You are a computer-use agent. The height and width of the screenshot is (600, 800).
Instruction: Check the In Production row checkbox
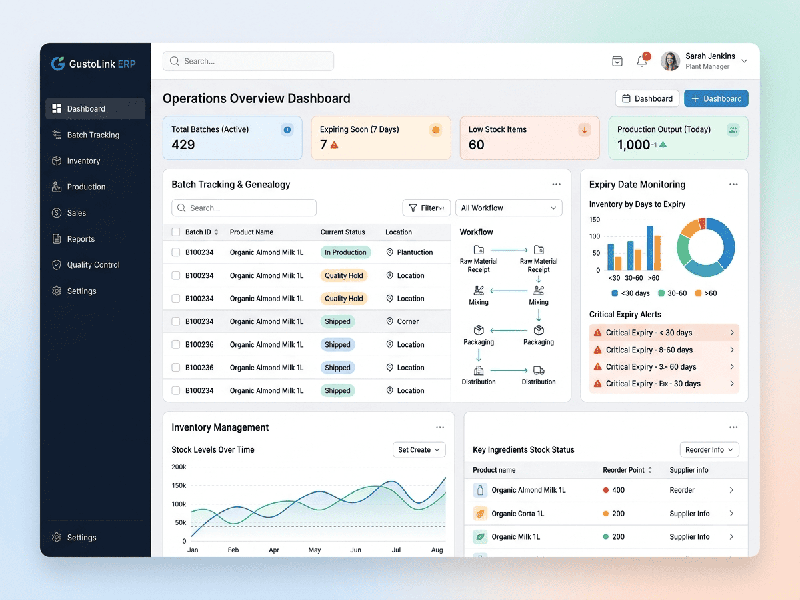coord(176,252)
